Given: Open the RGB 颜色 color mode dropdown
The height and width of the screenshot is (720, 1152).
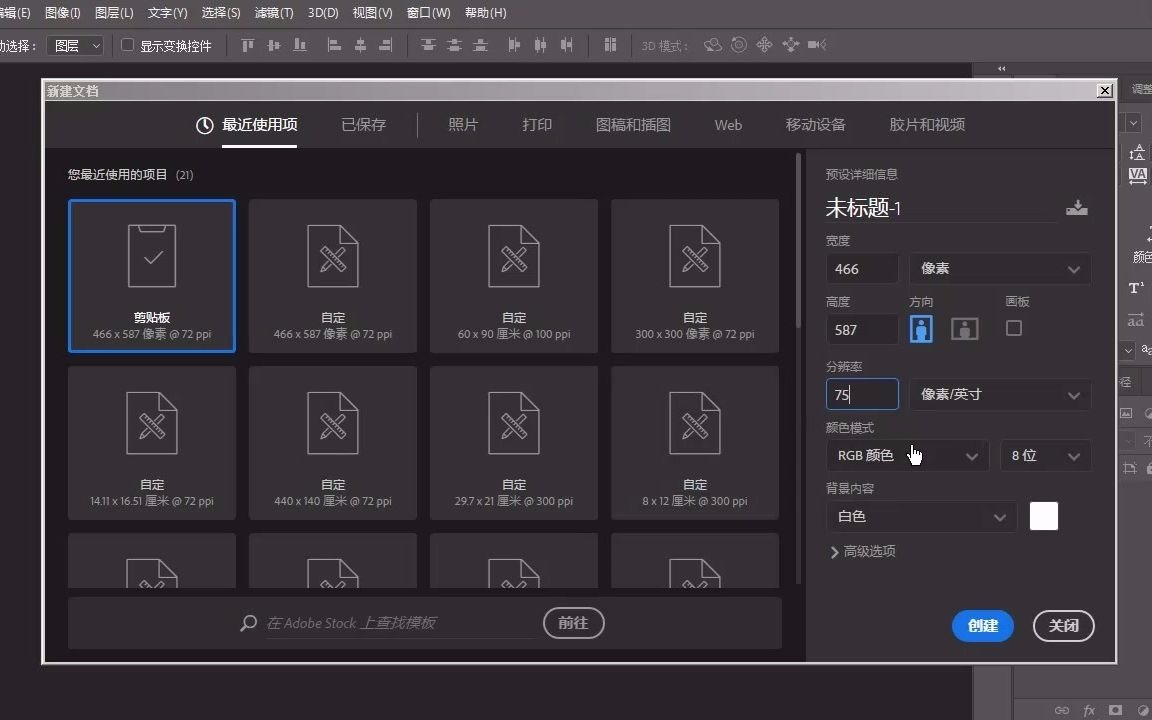Looking at the screenshot, I should 907,455.
